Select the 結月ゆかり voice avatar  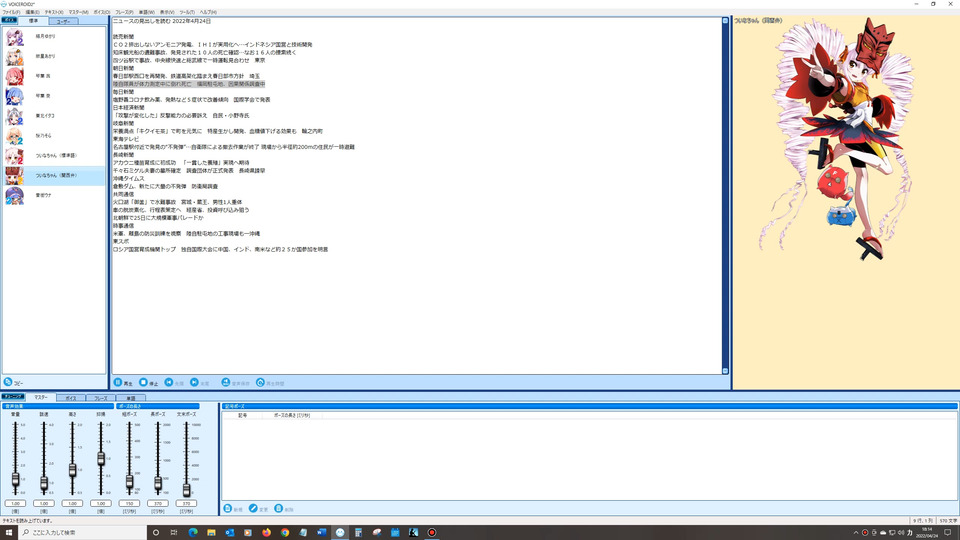(x=15, y=37)
